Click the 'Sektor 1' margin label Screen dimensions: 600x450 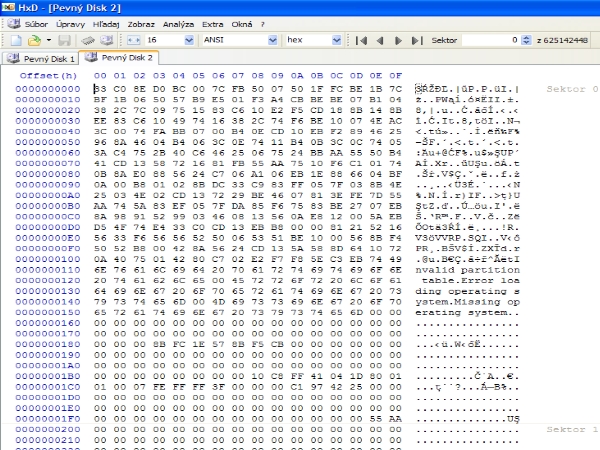(x=572, y=429)
